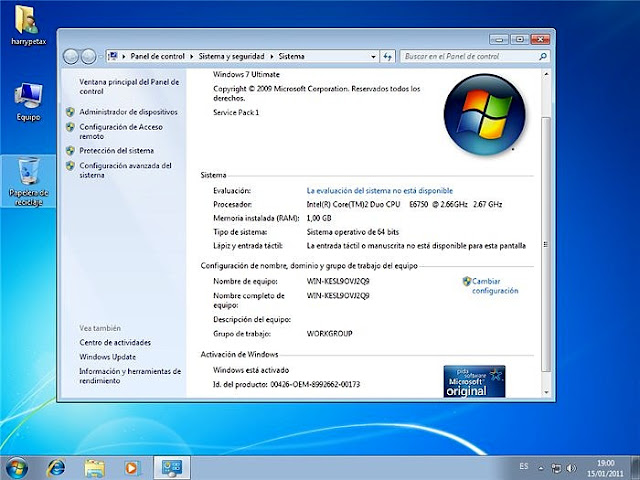
Task: Click shield icon beside Protección del sistema
Action: click(70, 151)
